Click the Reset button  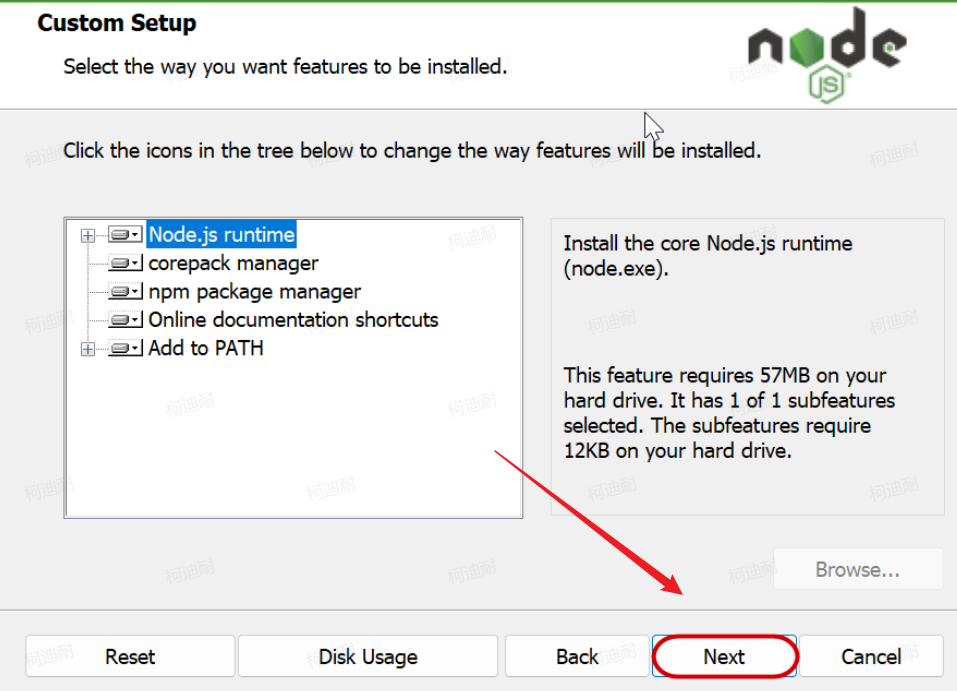pos(130,656)
